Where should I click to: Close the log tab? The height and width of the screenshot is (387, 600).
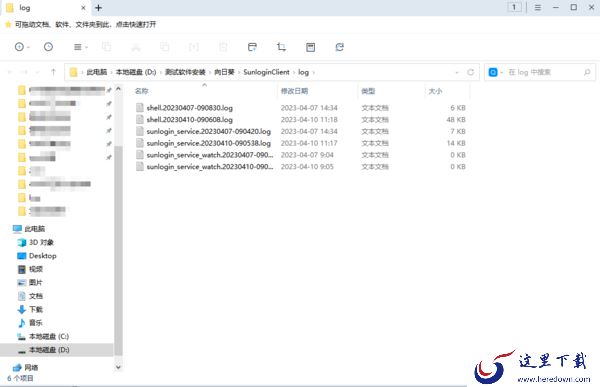coord(83,8)
